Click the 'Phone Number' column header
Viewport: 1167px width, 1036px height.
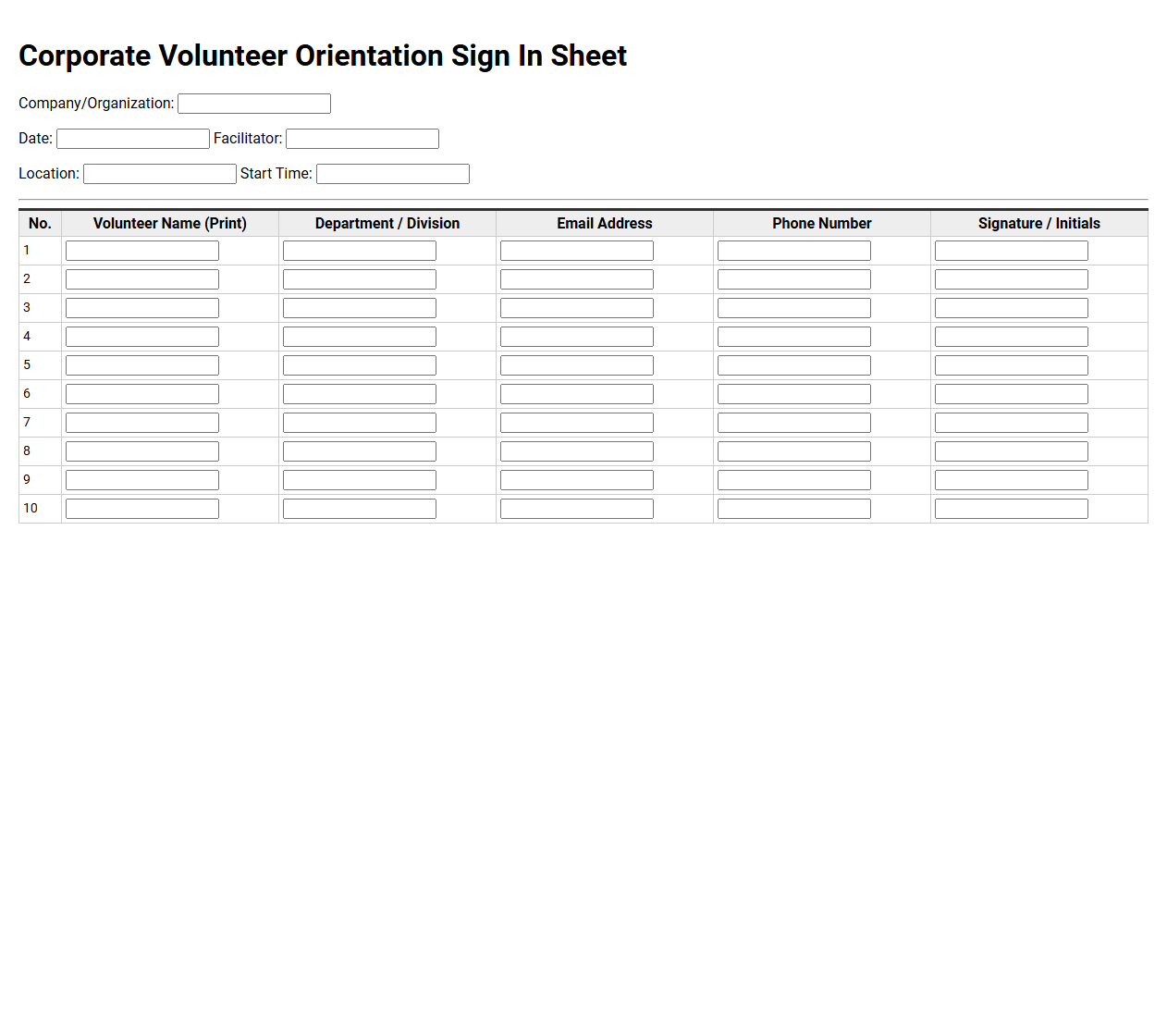click(x=822, y=224)
